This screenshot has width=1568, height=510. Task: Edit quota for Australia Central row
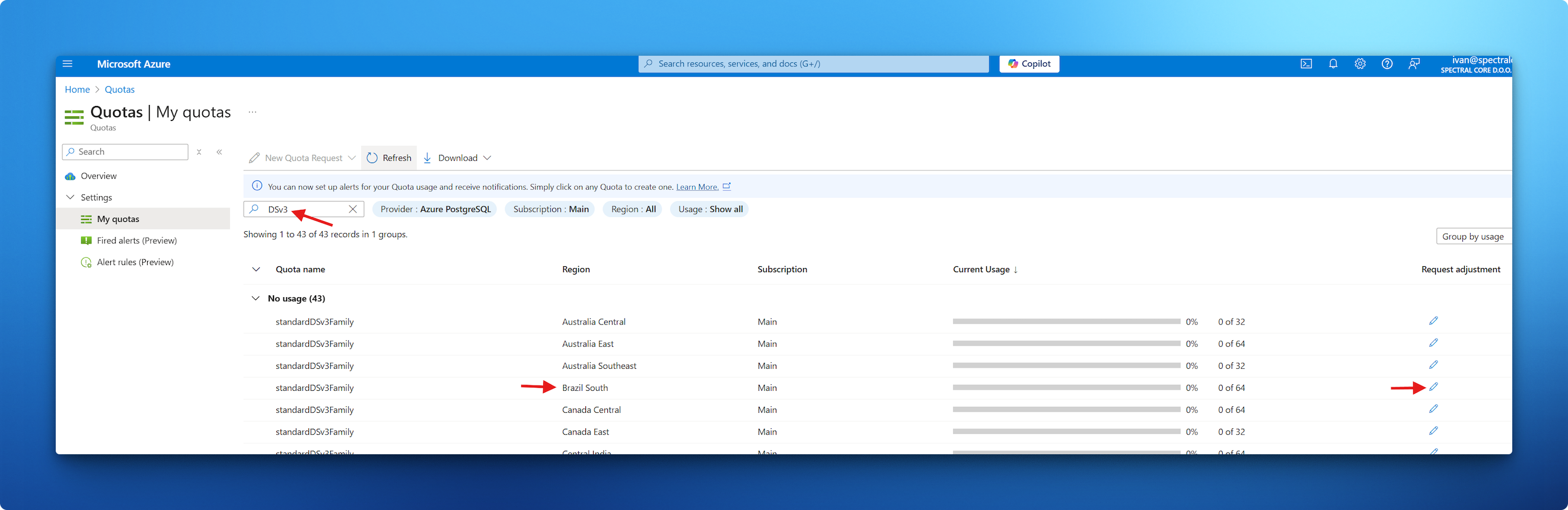[1433, 321]
